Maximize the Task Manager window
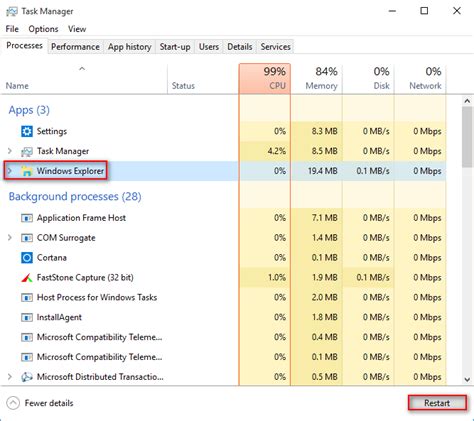 [424, 11]
